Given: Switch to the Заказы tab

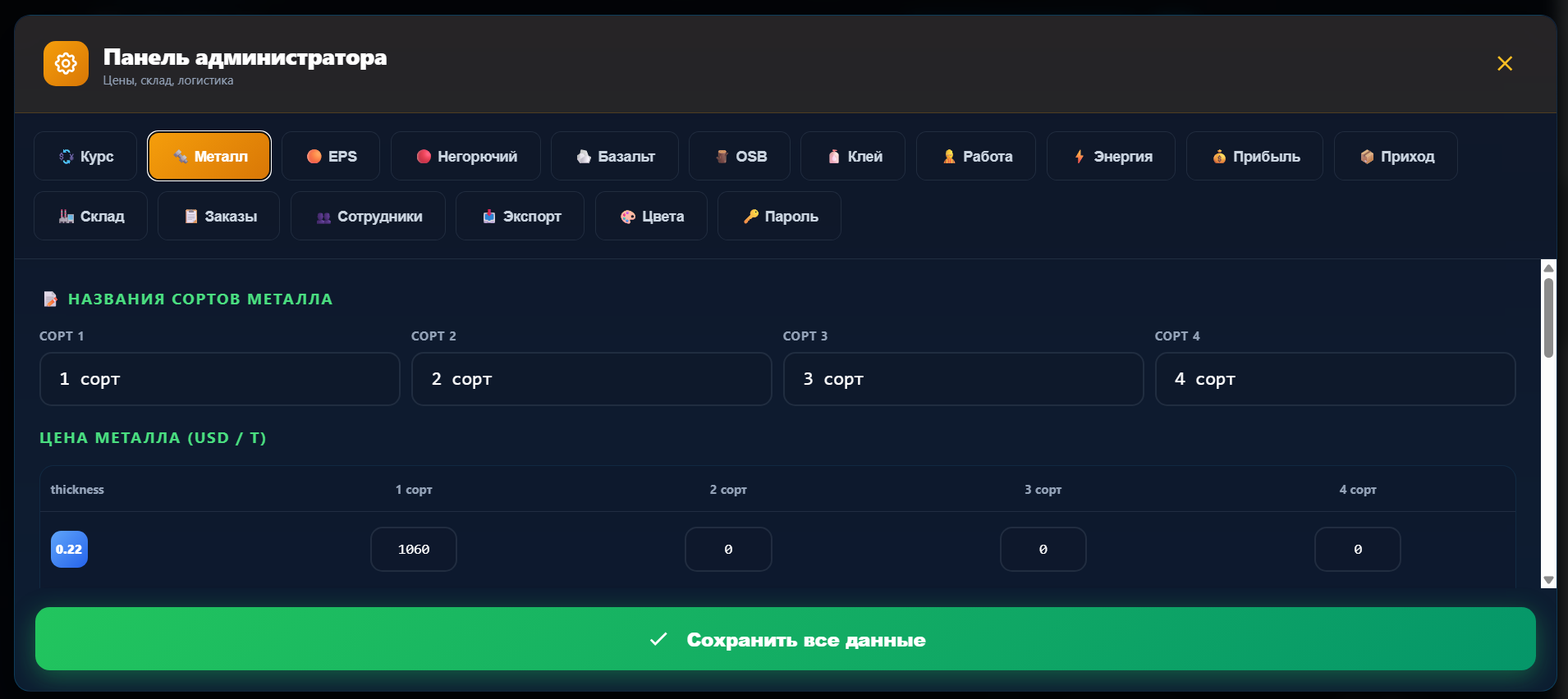Looking at the screenshot, I should (x=218, y=216).
